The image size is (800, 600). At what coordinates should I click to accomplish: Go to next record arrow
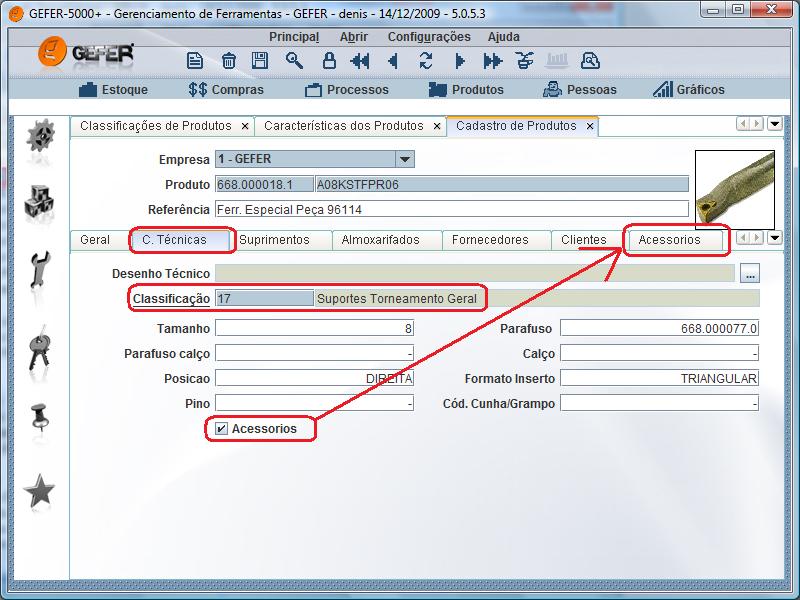pos(459,61)
